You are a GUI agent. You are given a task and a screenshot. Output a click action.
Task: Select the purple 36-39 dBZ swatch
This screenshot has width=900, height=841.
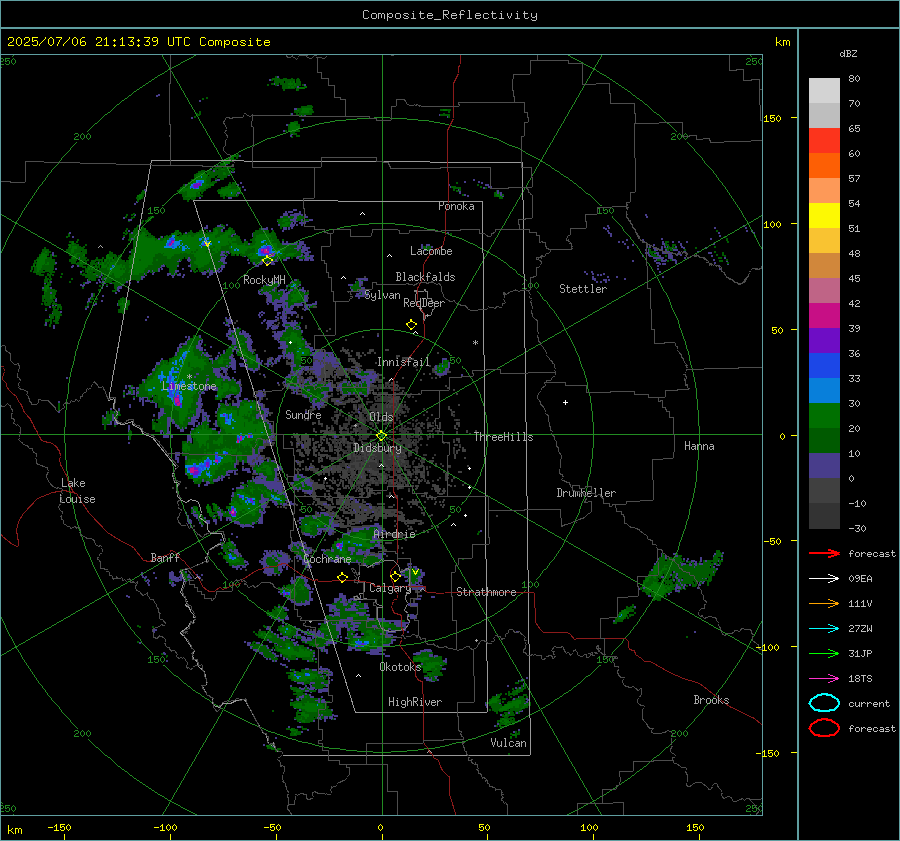point(824,340)
